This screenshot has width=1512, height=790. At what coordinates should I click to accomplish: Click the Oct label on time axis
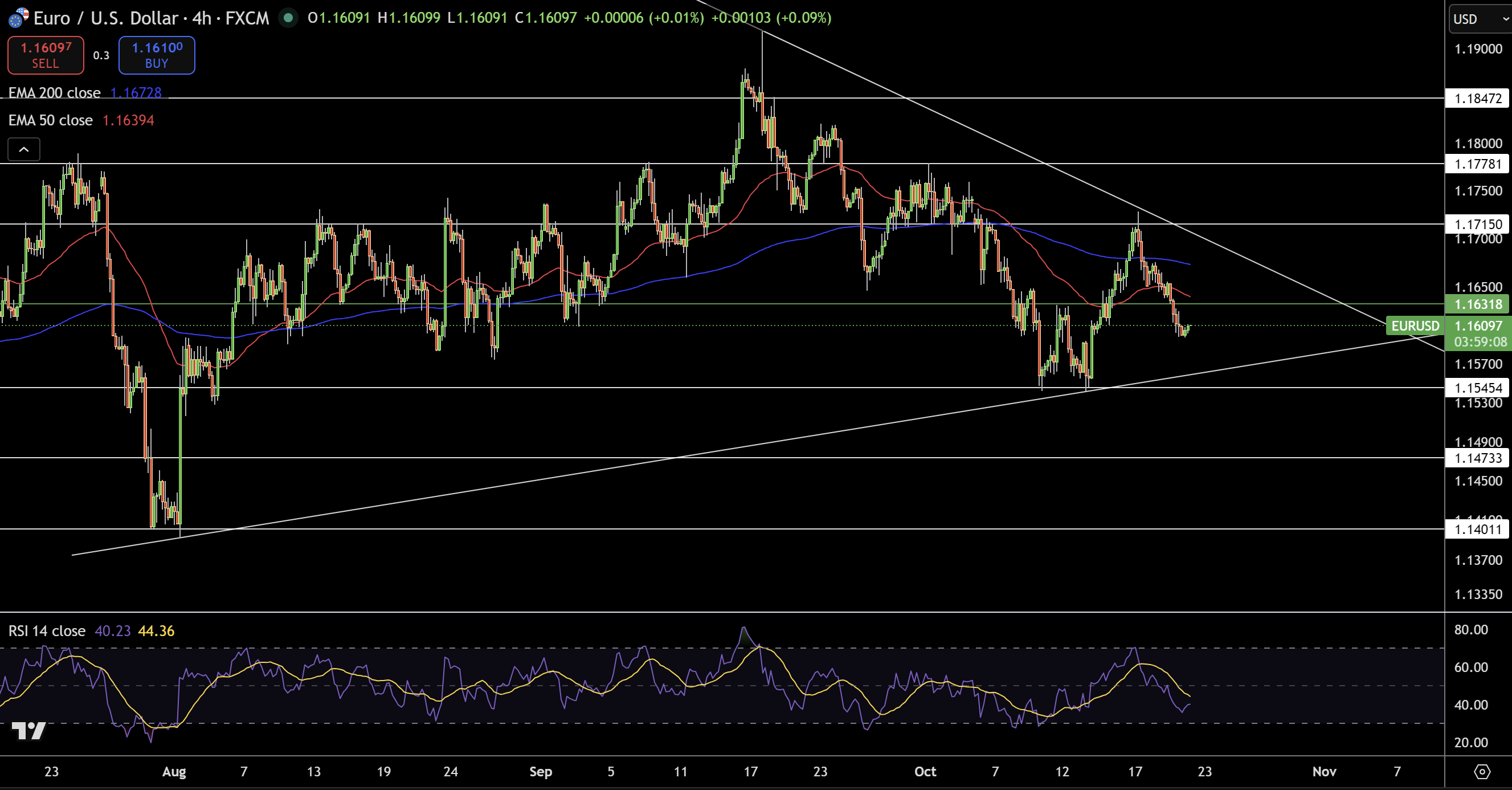[x=925, y=771]
